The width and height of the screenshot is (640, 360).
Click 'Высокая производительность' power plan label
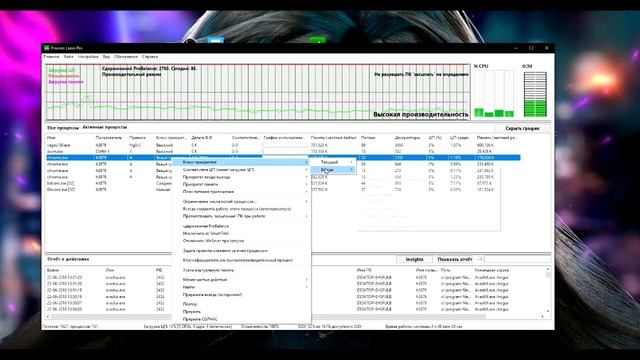421,115
